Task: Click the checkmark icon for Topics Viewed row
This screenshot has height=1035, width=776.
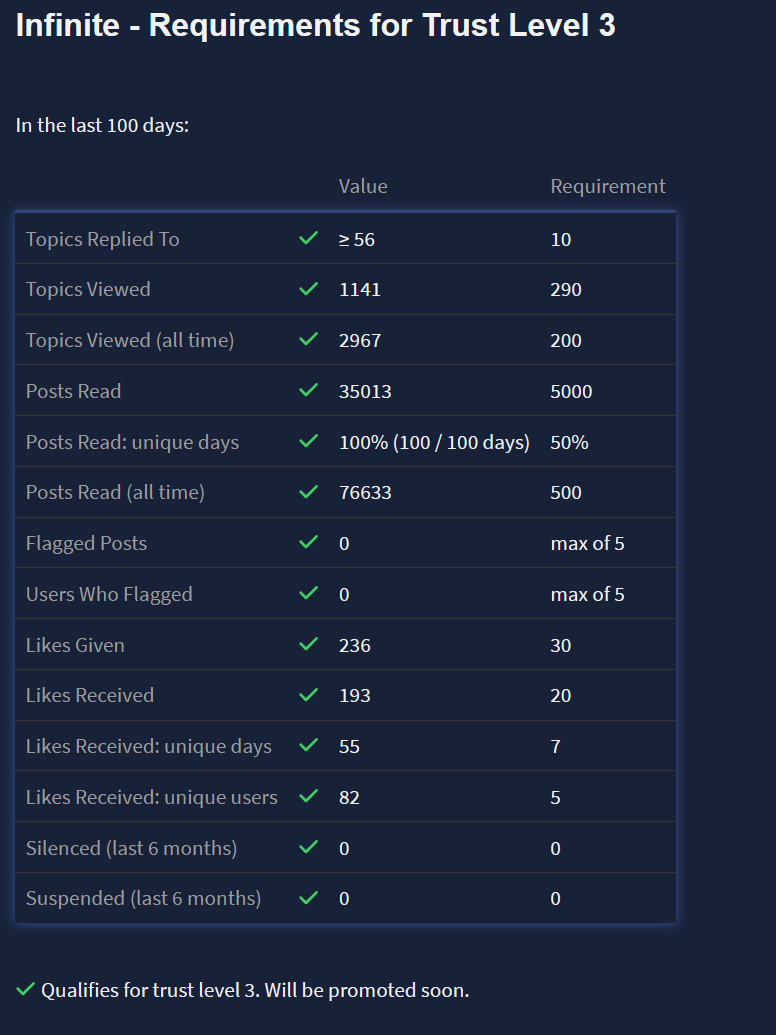Action: pos(309,289)
